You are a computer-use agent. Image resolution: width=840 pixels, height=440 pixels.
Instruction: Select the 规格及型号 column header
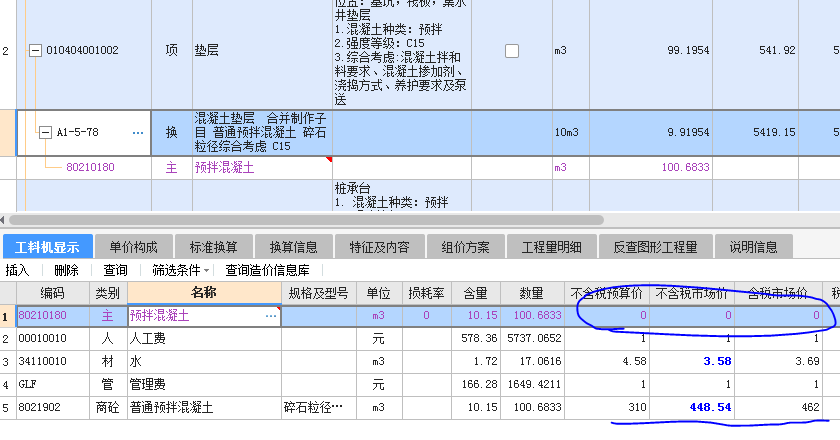point(319,293)
